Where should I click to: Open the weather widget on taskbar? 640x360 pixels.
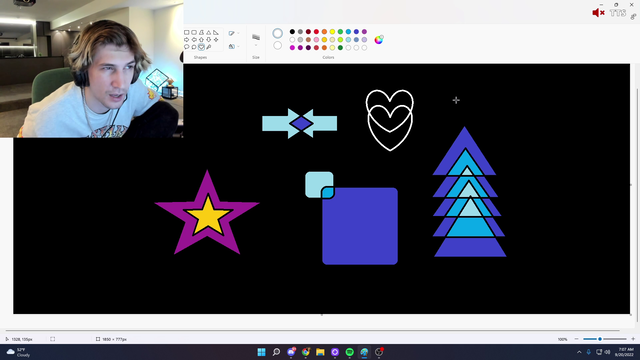[x=18, y=352]
